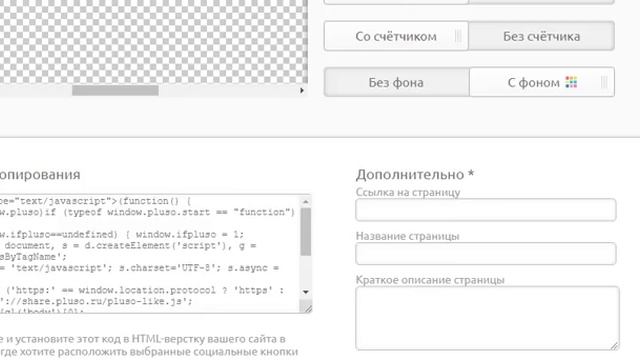
Task: Click the code box scroll up arrow
Action: click(306, 202)
